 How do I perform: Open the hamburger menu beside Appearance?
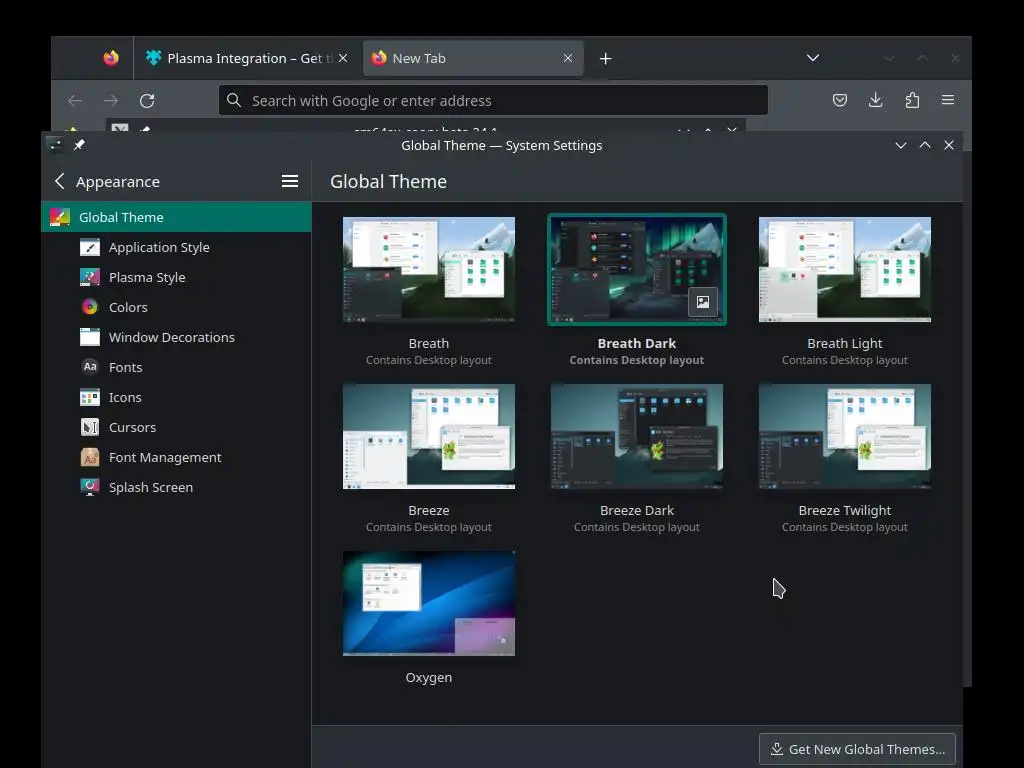290,181
